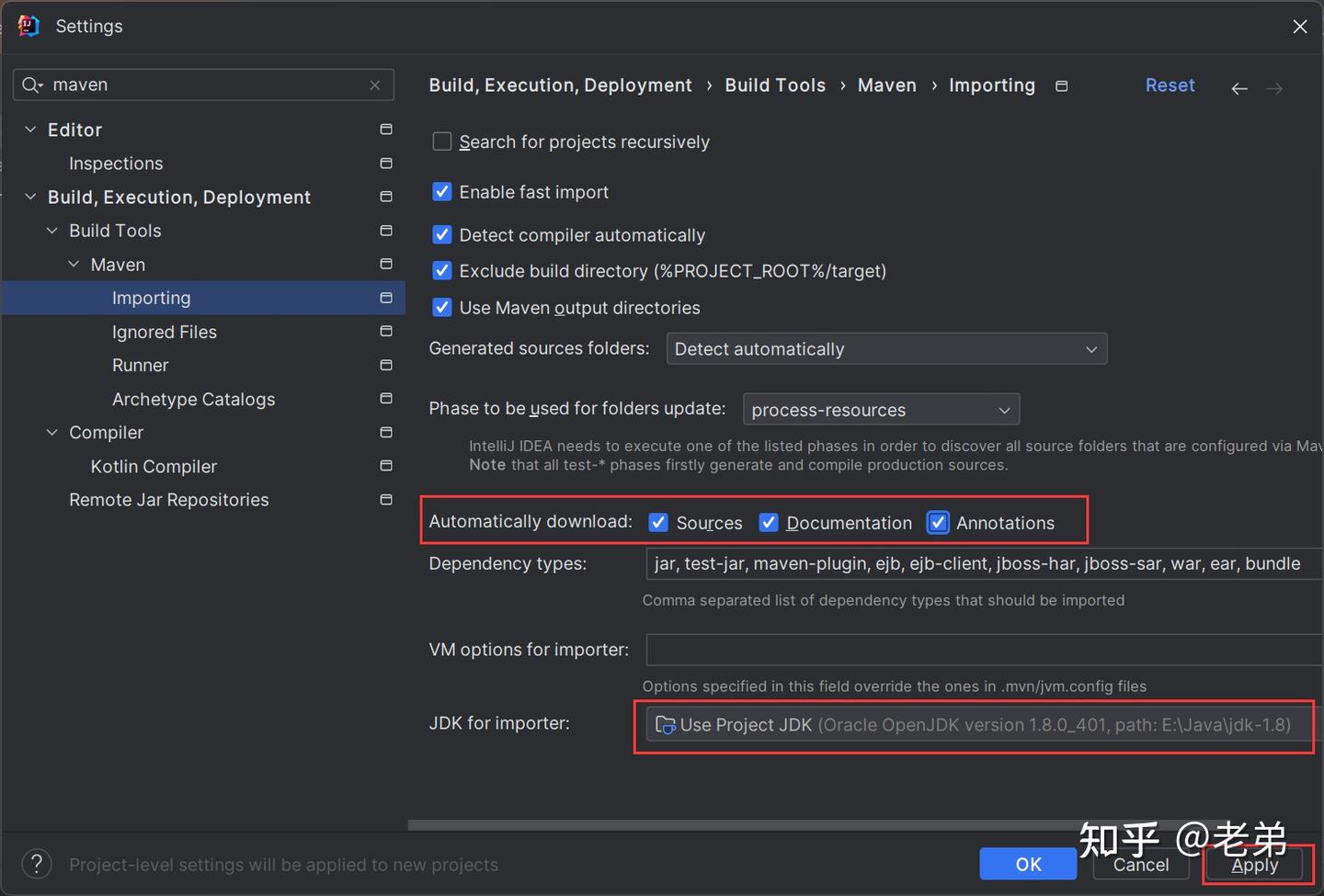Click project-level icon next to Kotlin Compiler
This screenshot has width=1324, height=896.
pyautogui.click(x=386, y=466)
